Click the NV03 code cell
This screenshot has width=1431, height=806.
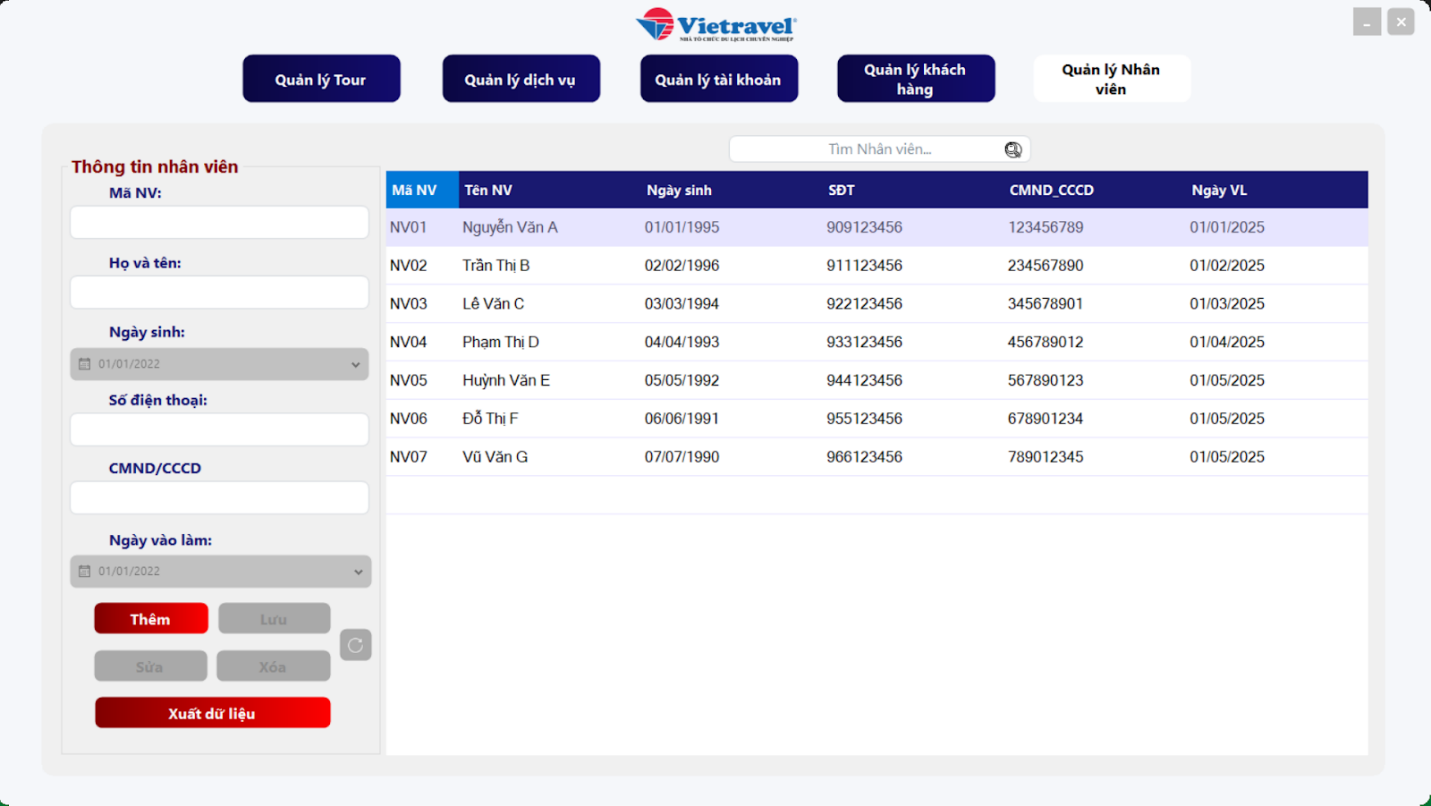pyautogui.click(x=408, y=304)
